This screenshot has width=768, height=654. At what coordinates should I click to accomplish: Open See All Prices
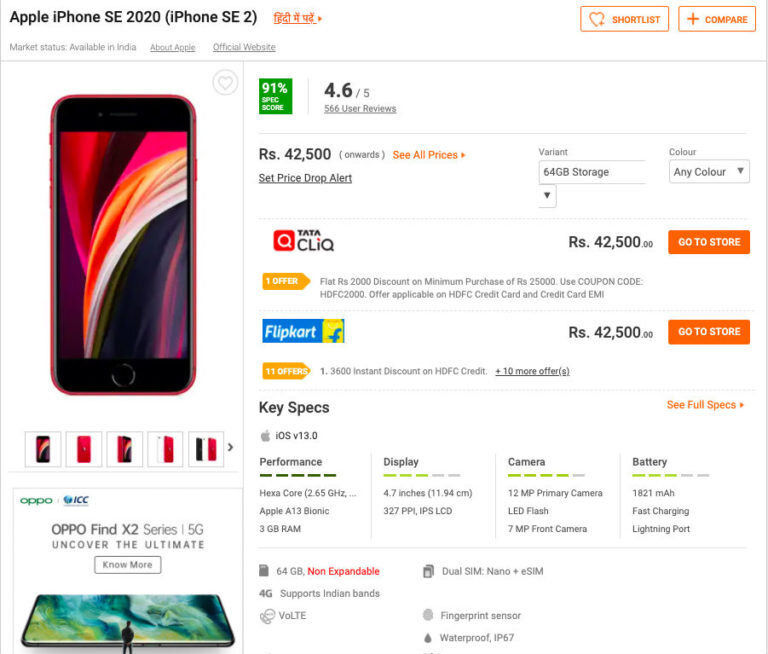429,155
